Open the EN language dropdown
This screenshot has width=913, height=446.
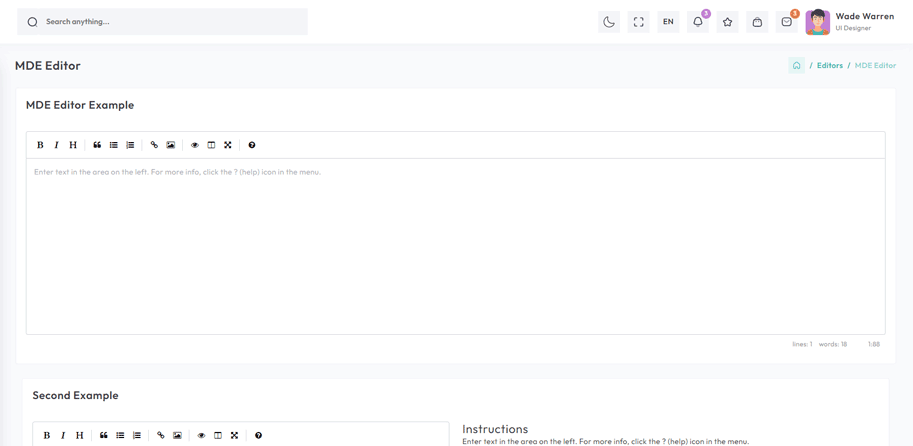click(668, 22)
